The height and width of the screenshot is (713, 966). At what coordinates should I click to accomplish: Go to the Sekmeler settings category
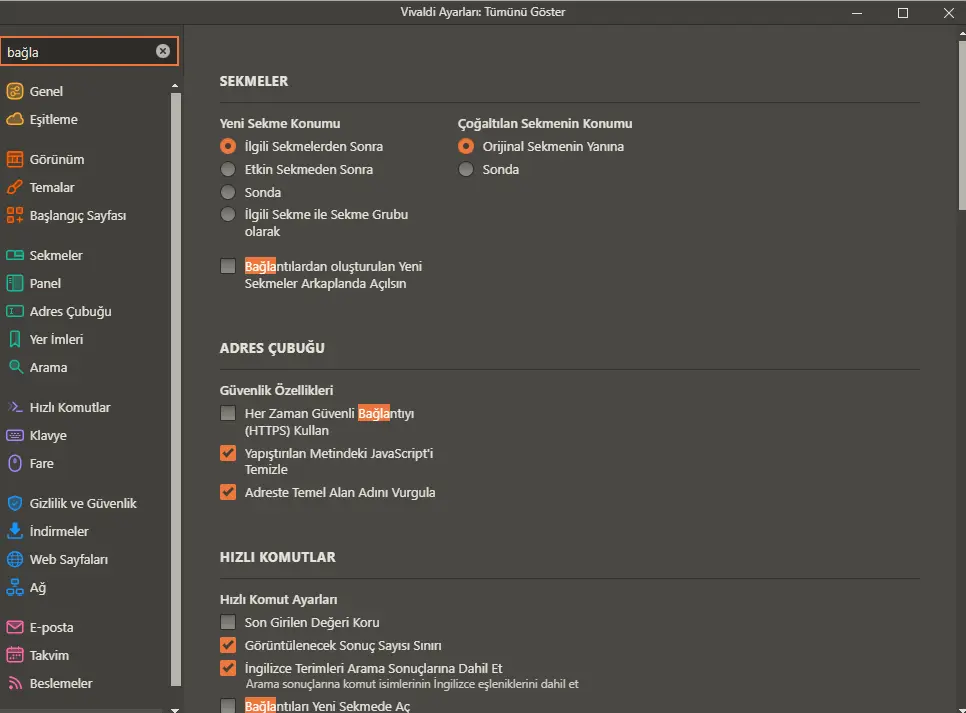point(56,255)
